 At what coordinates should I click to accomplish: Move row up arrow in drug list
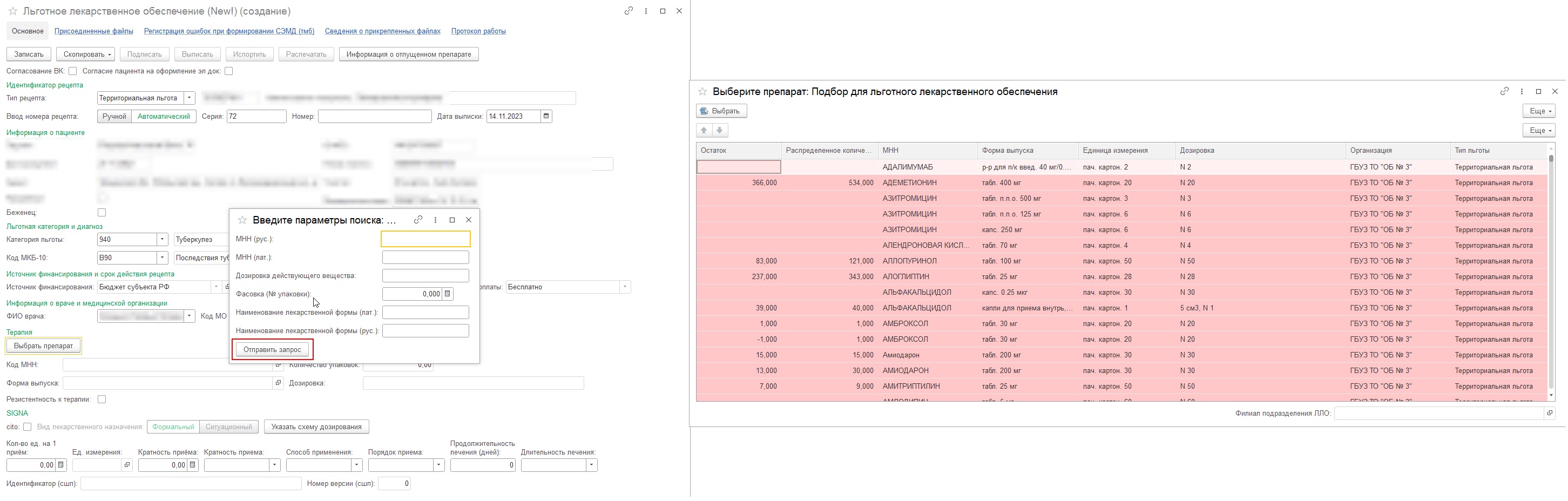pyautogui.click(x=704, y=130)
